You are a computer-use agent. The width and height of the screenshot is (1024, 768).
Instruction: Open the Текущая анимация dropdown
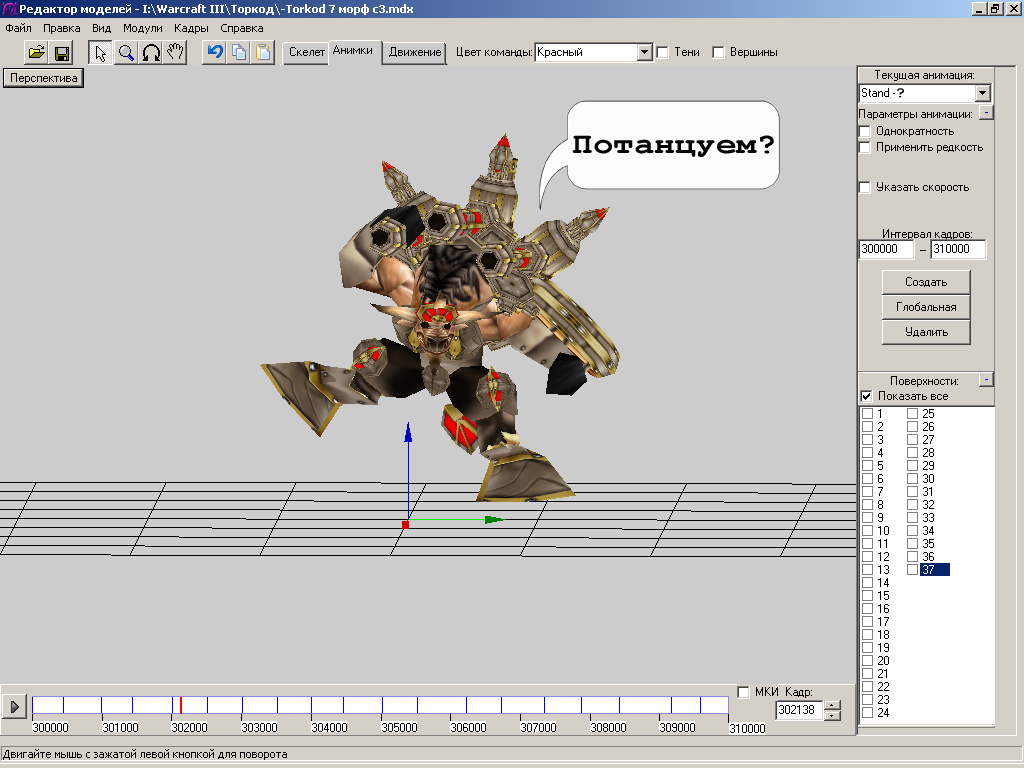(982, 93)
